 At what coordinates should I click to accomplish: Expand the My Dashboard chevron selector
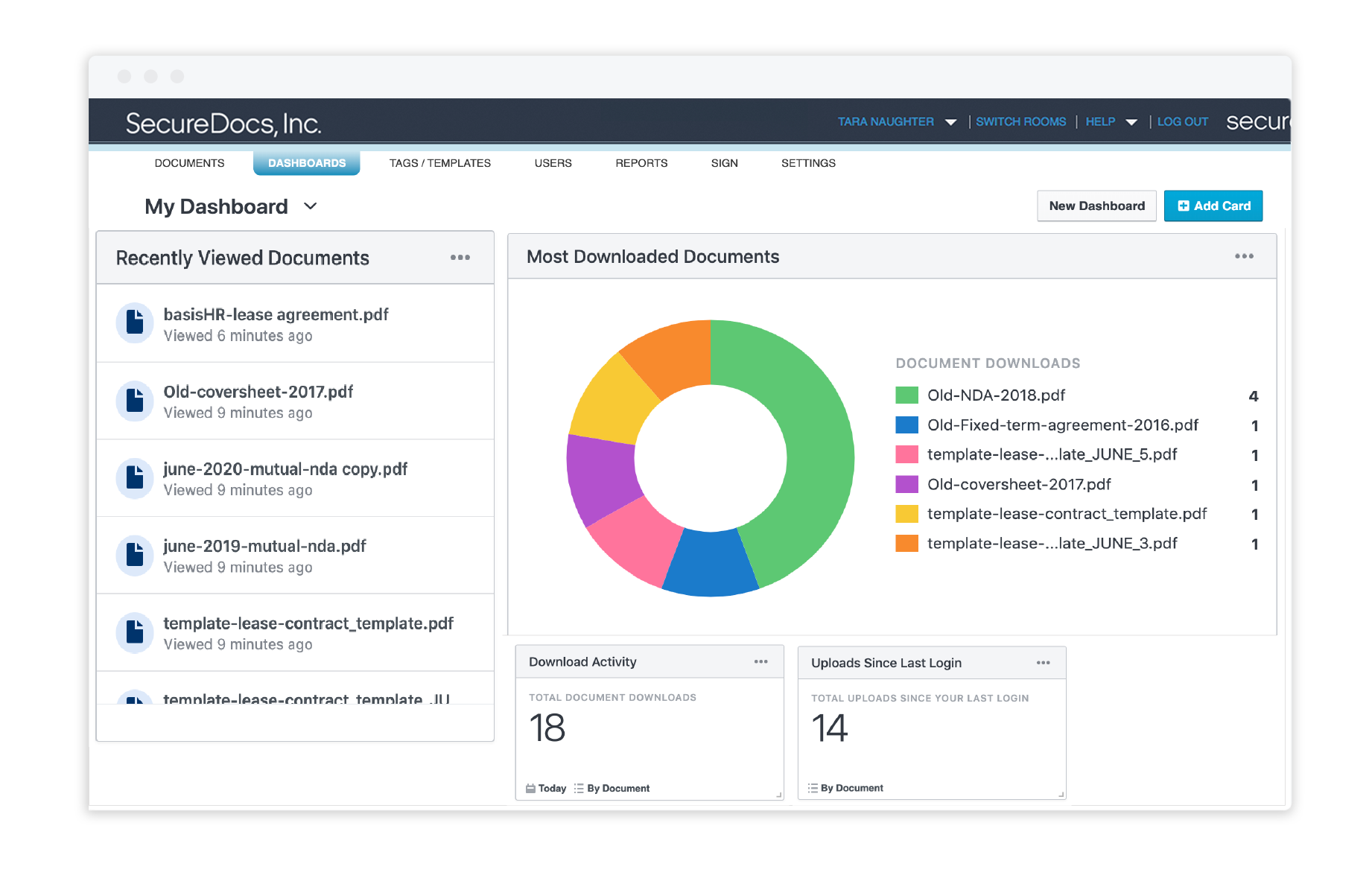tap(311, 206)
